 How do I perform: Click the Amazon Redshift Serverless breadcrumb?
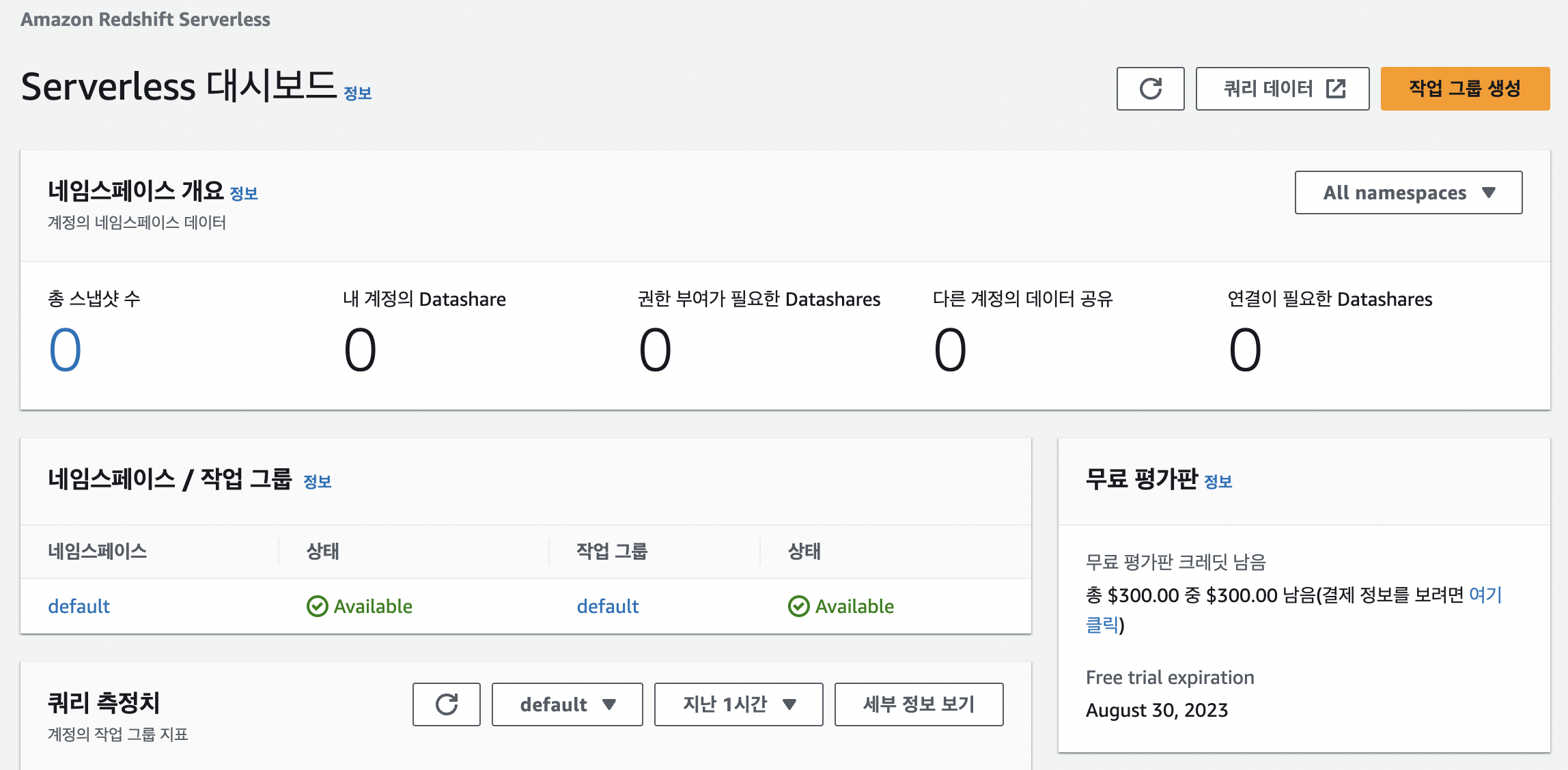pyautogui.click(x=145, y=19)
